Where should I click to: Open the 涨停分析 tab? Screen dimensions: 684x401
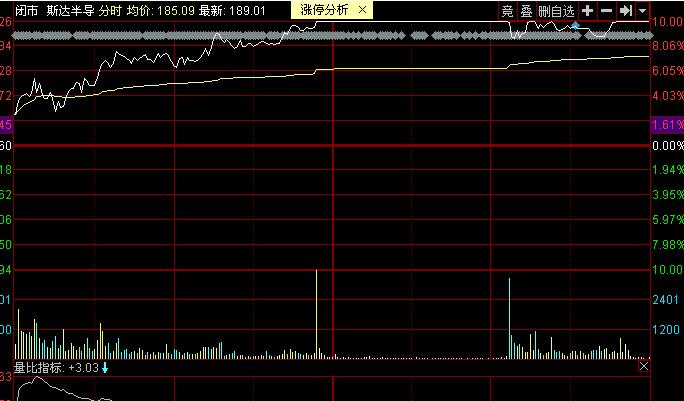(x=324, y=10)
